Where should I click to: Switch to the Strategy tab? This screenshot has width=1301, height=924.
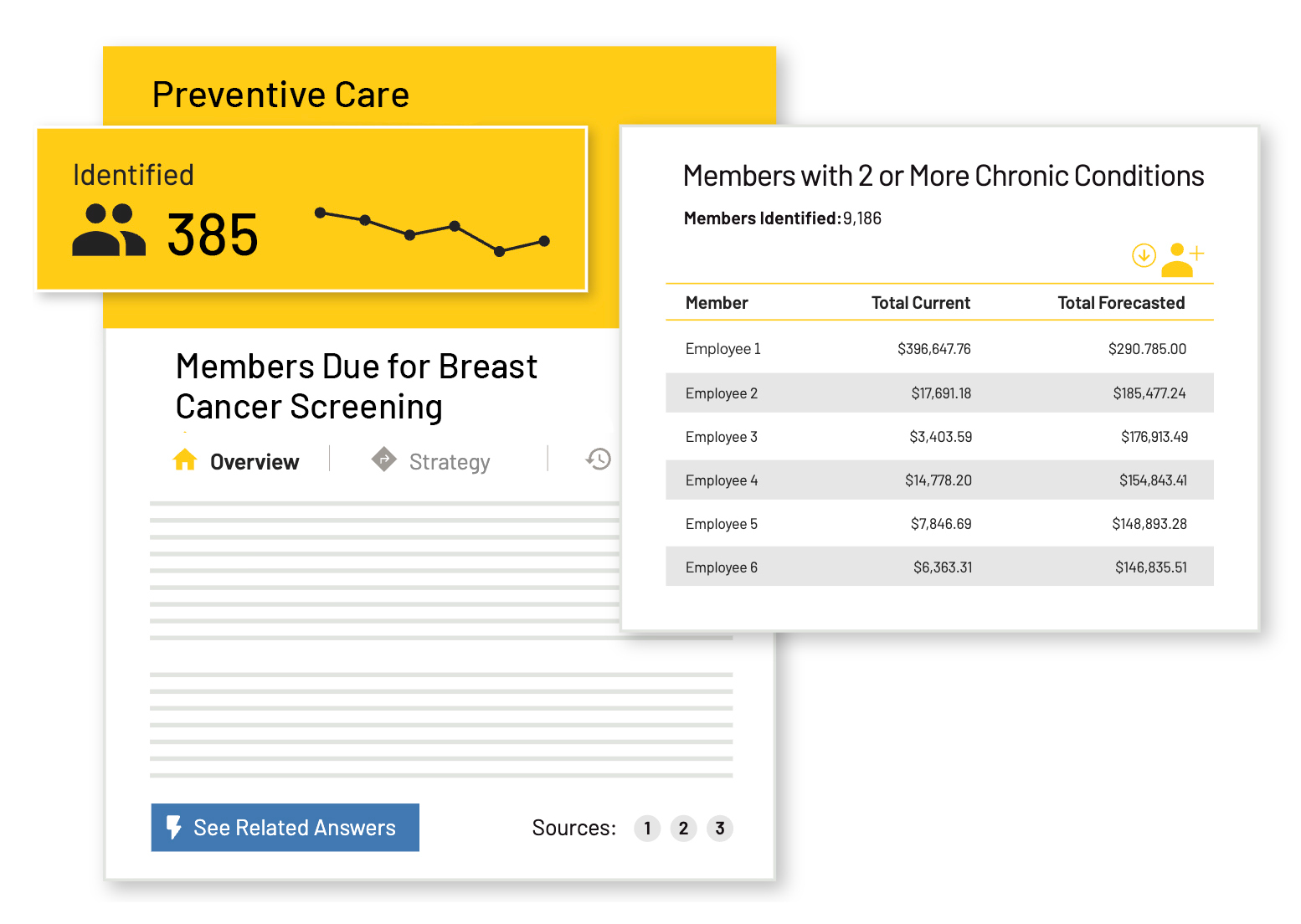(449, 461)
